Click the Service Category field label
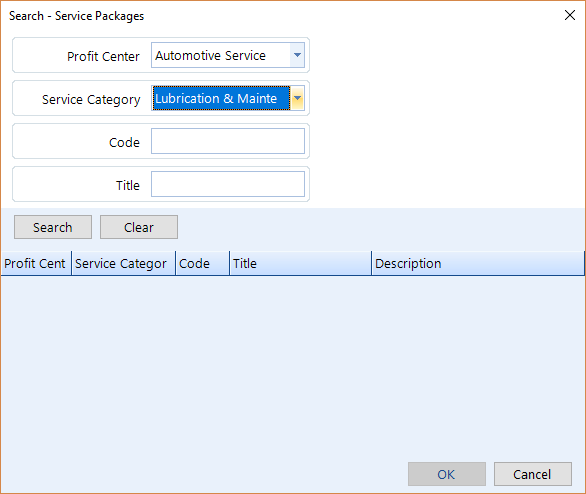Viewport: 586px width, 494px height. click(x=91, y=100)
